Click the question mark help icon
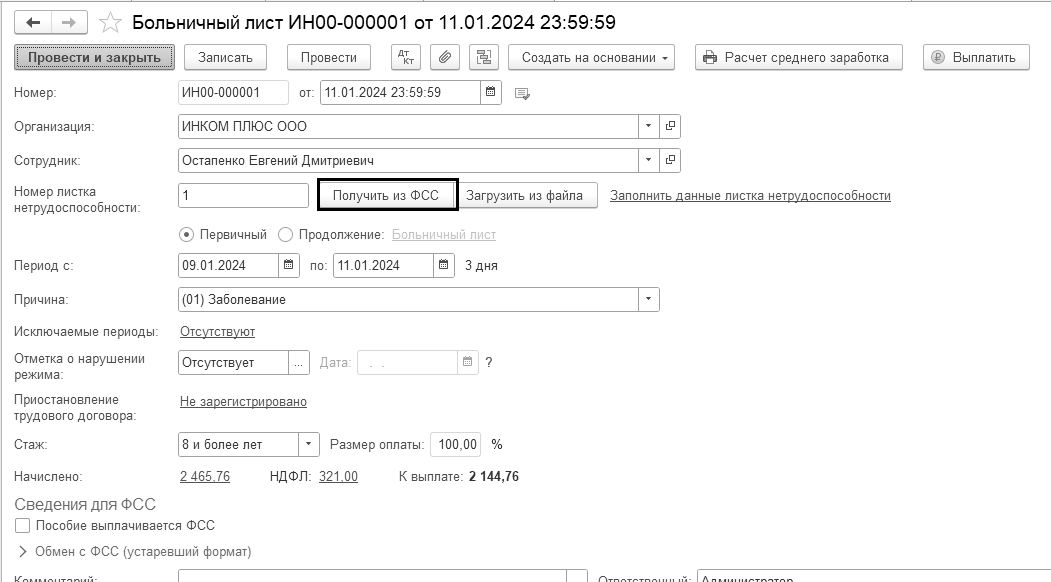1051x582 pixels. [x=489, y=363]
